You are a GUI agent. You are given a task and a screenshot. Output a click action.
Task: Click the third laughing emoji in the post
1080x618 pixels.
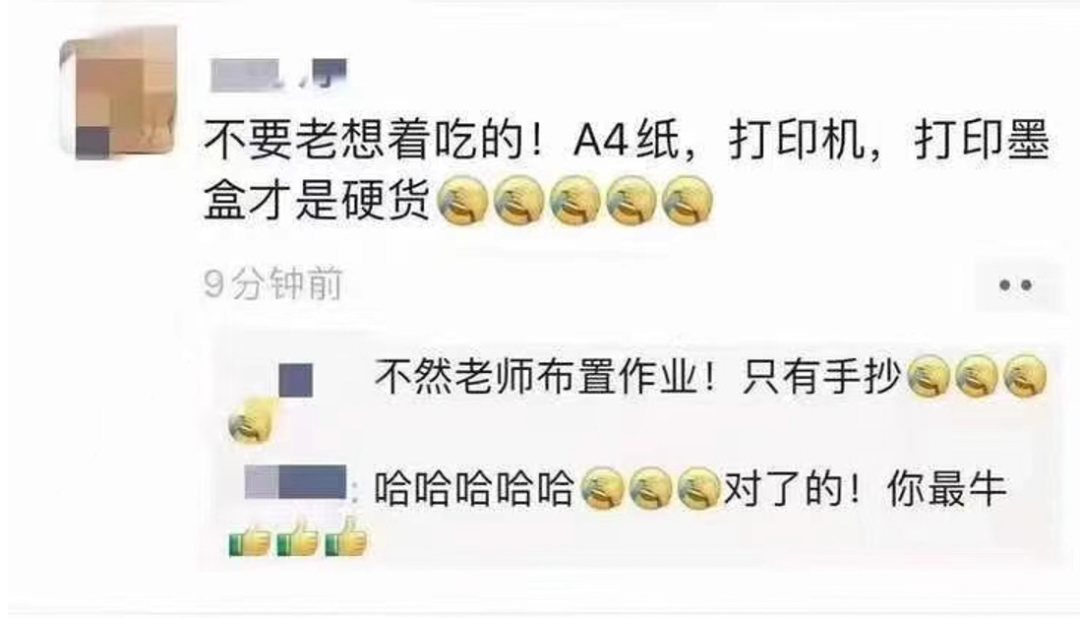(x=575, y=201)
